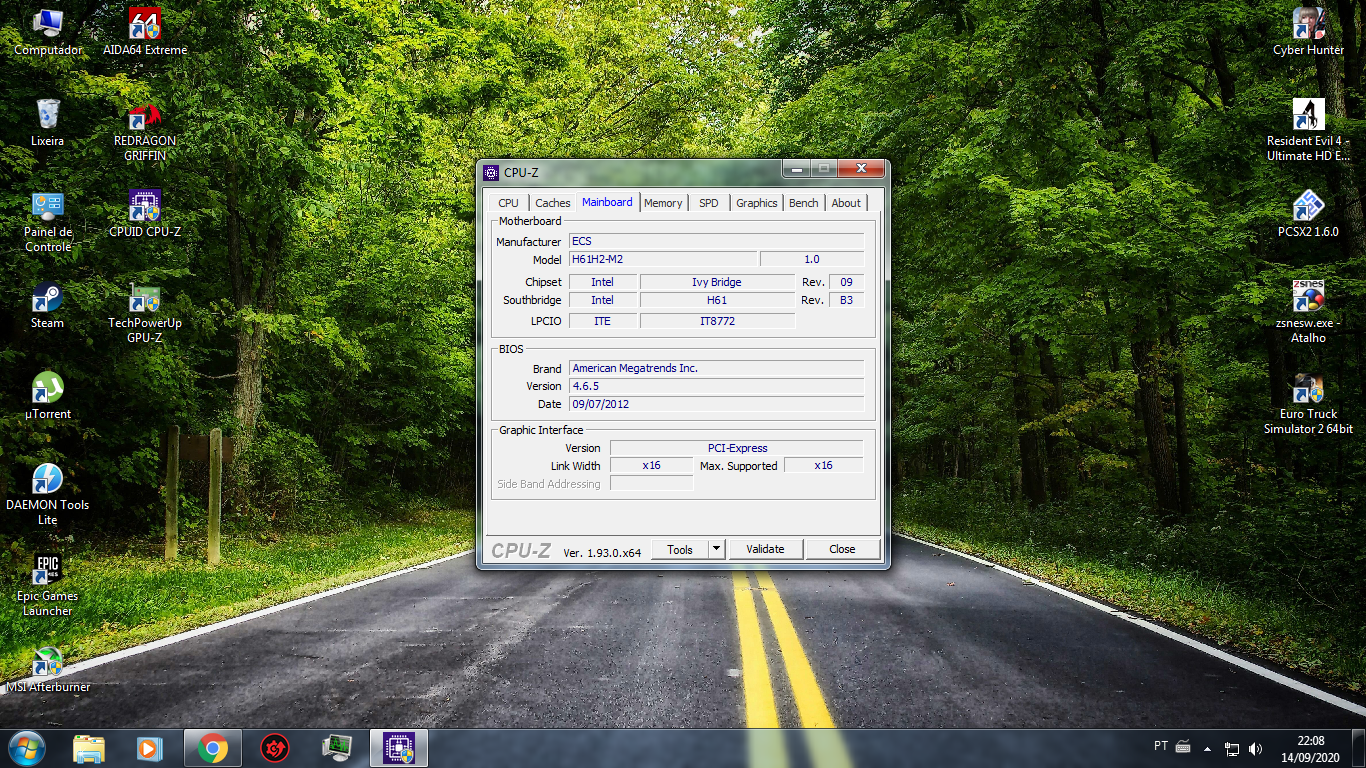The image size is (1366, 768).
Task: Select the AIDA64 Extreme desktop shortcut
Action: [x=145, y=32]
